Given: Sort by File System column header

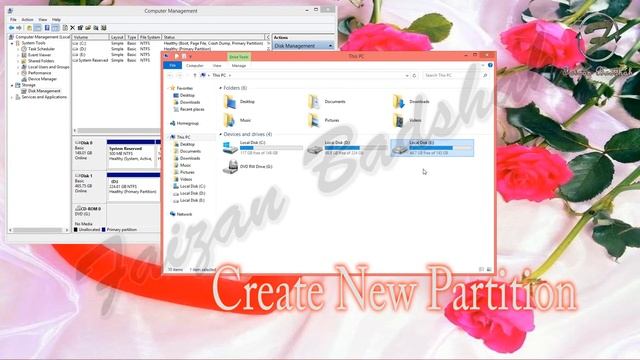Looking at the screenshot, I should coord(150,37).
